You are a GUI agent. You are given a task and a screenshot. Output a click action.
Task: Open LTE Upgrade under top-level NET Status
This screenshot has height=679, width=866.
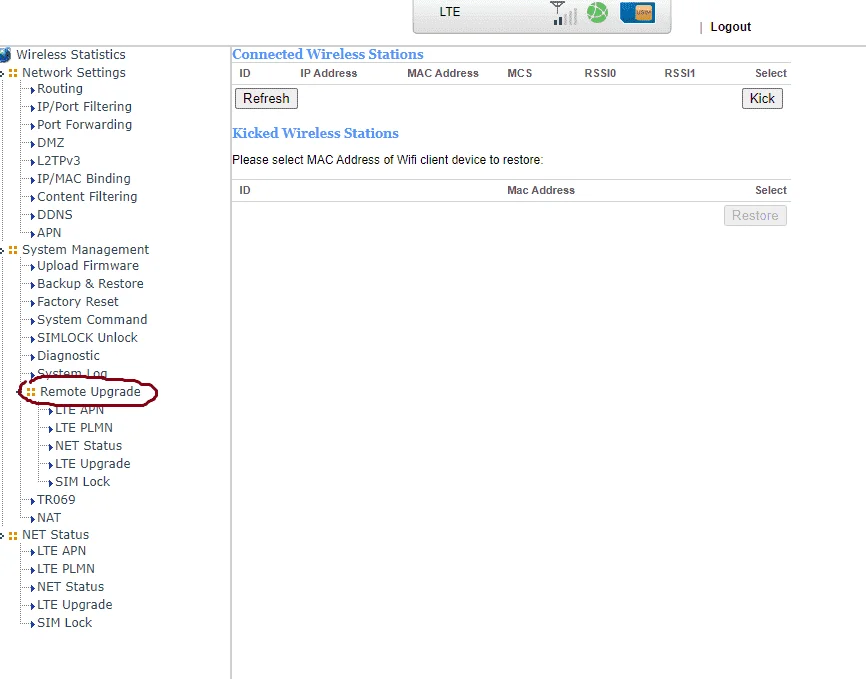[75, 605]
